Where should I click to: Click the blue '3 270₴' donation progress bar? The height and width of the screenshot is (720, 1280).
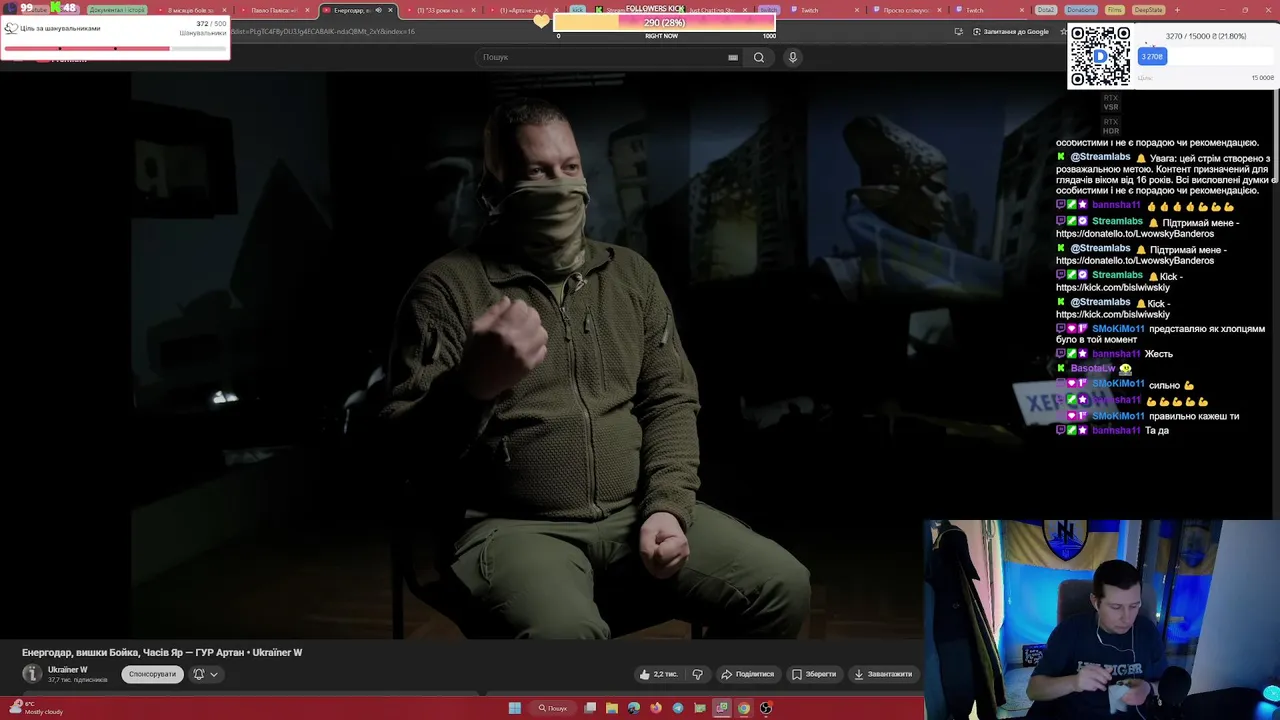pos(1152,57)
